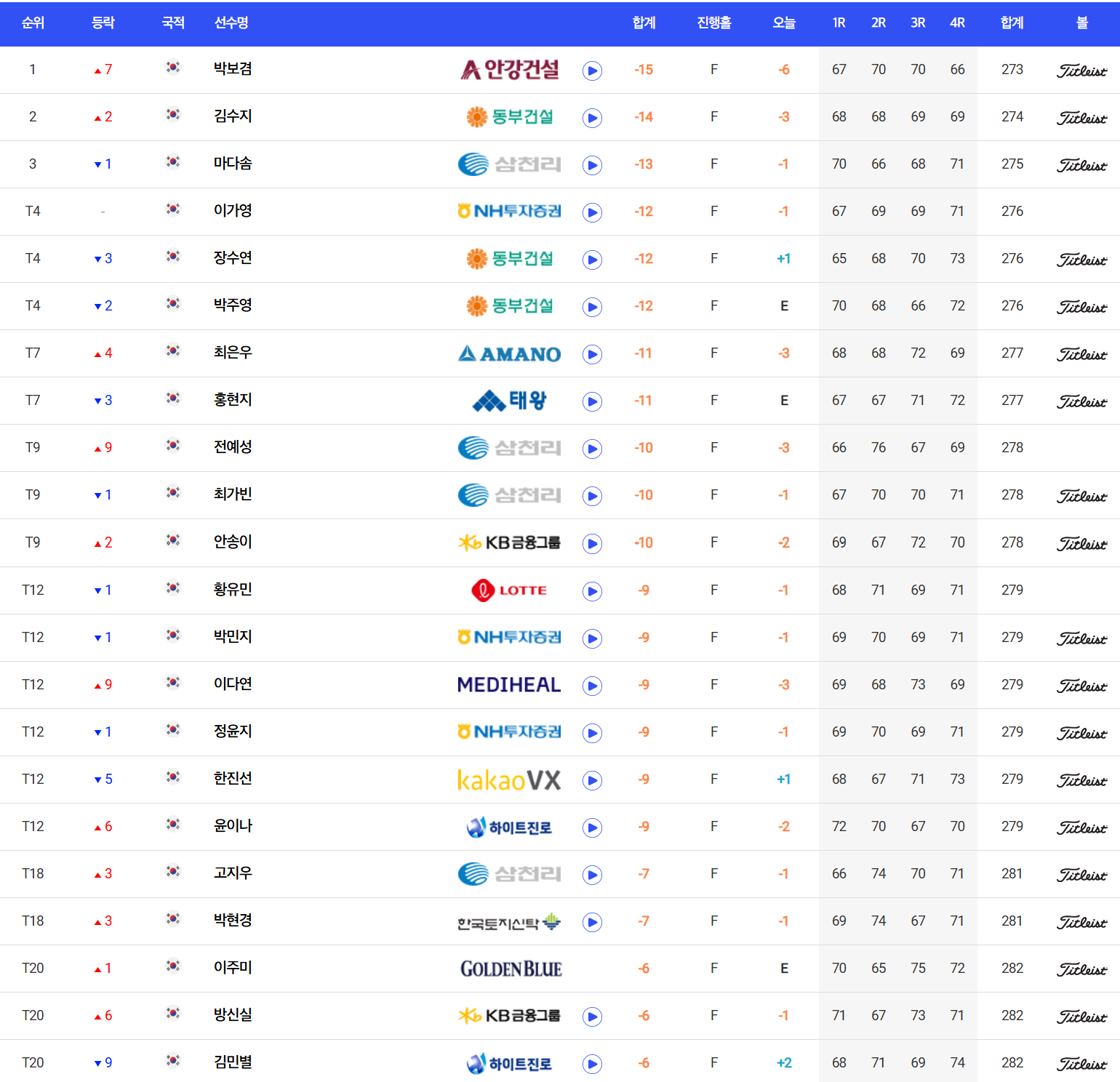Click 태왕 sponsor logo
Viewport: 1120px width, 1082px height.
click(x=509, y=401)
